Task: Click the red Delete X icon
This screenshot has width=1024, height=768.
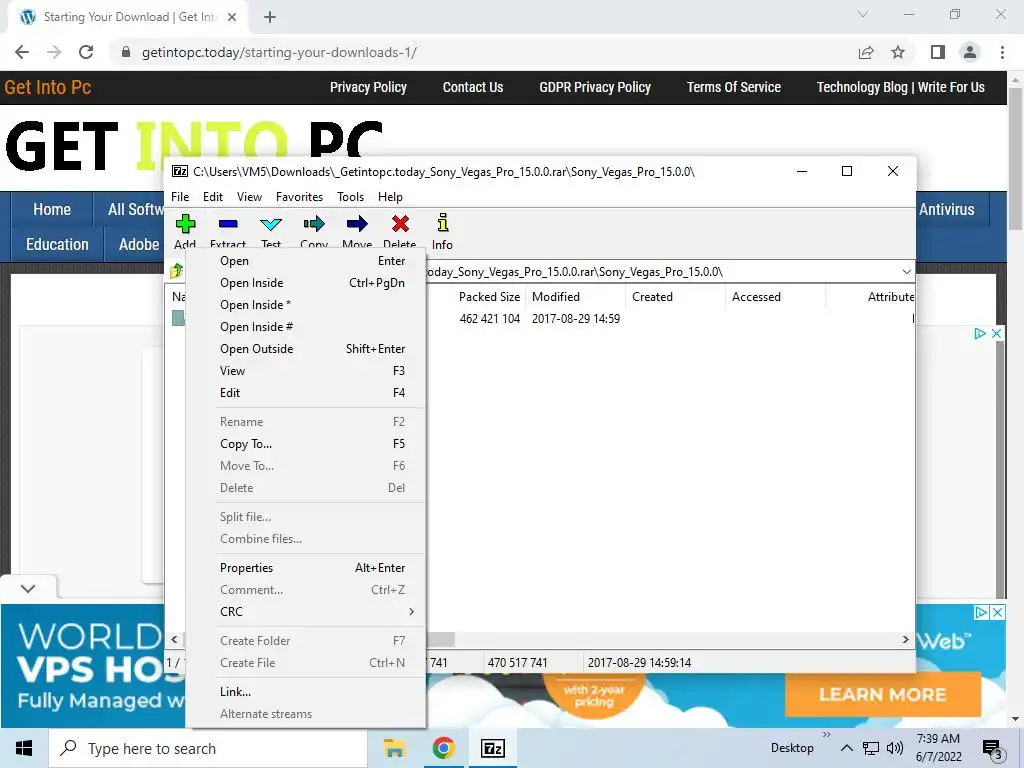Action: coord(400,224)
